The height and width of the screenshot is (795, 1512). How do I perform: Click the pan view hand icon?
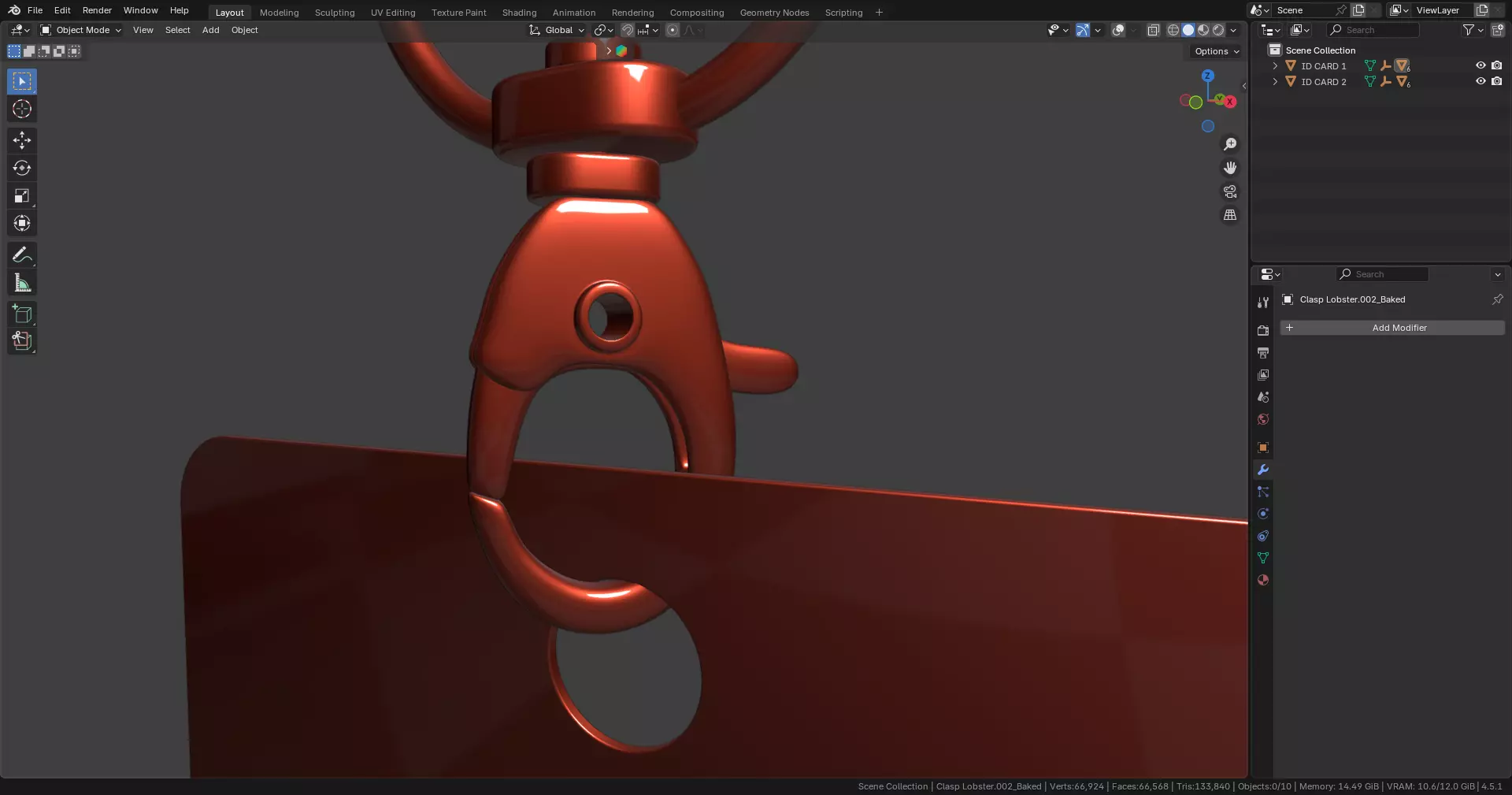coord(1230,168)
